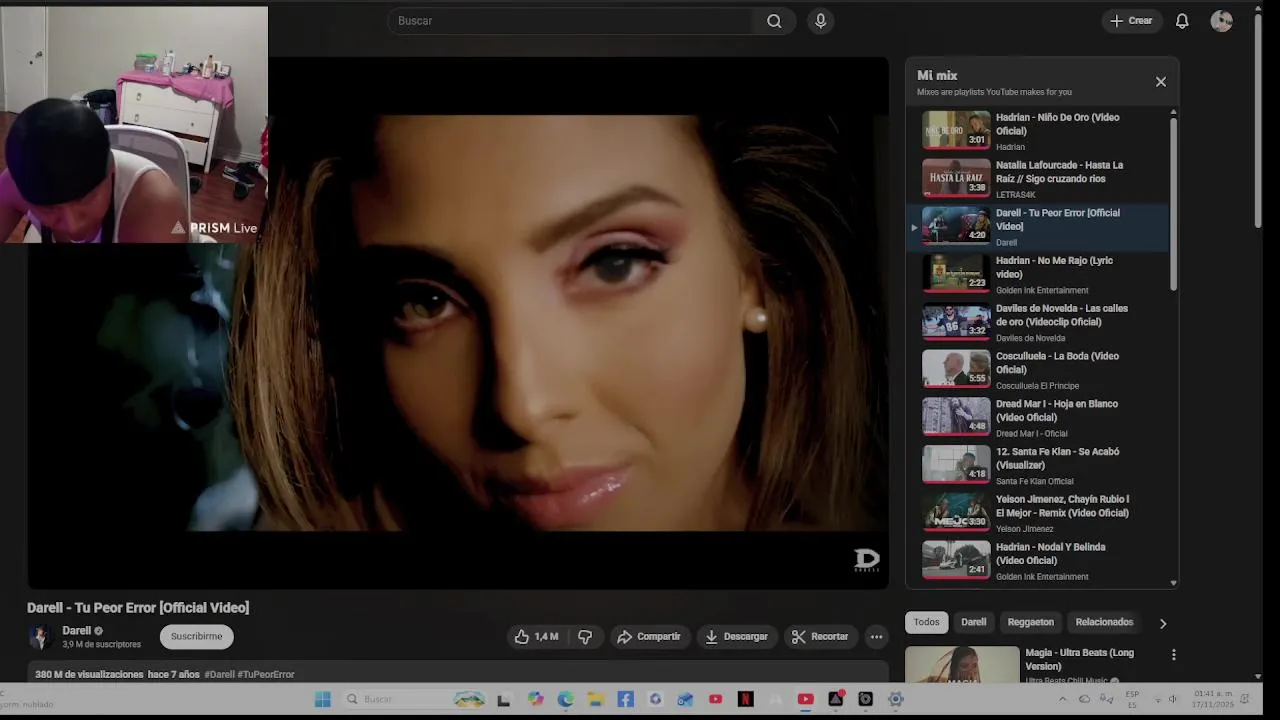Click the Descargar download button
Viewport: 1280px width, 720px height.
point(737,637)
